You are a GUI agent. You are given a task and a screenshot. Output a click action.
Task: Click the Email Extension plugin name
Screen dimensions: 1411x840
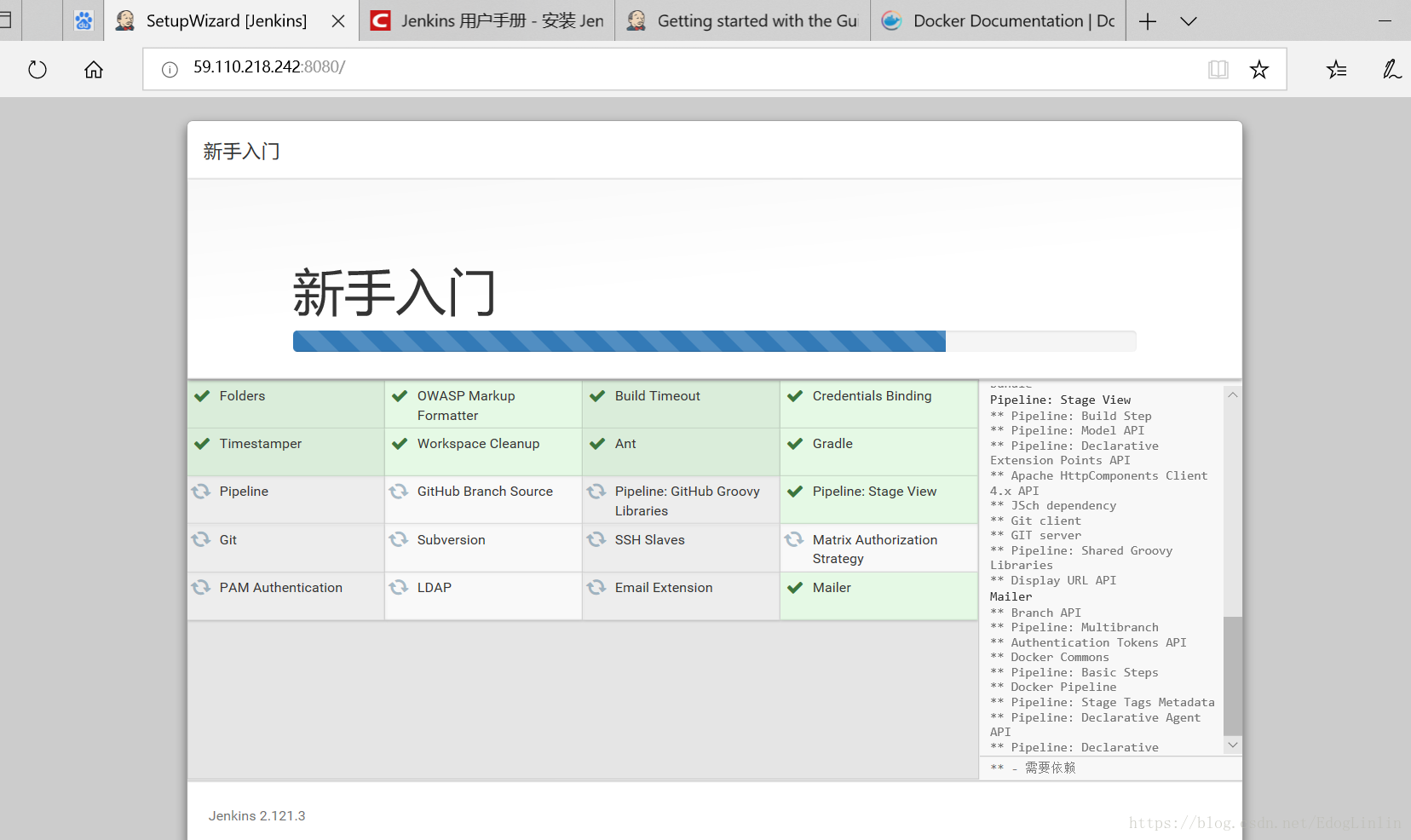[664, 588]
